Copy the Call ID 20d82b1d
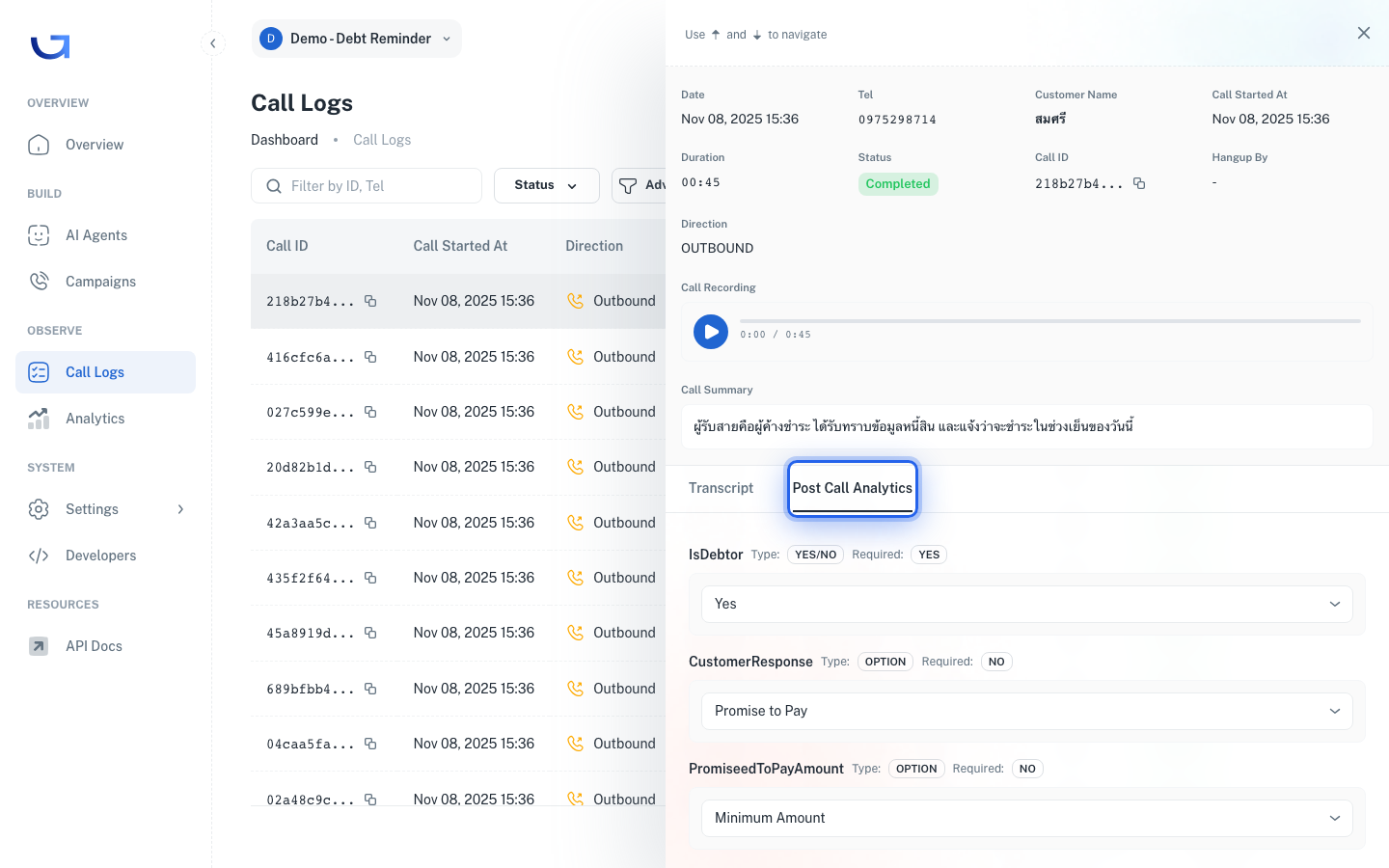The image size is (1389, 868). pos(370,467)
